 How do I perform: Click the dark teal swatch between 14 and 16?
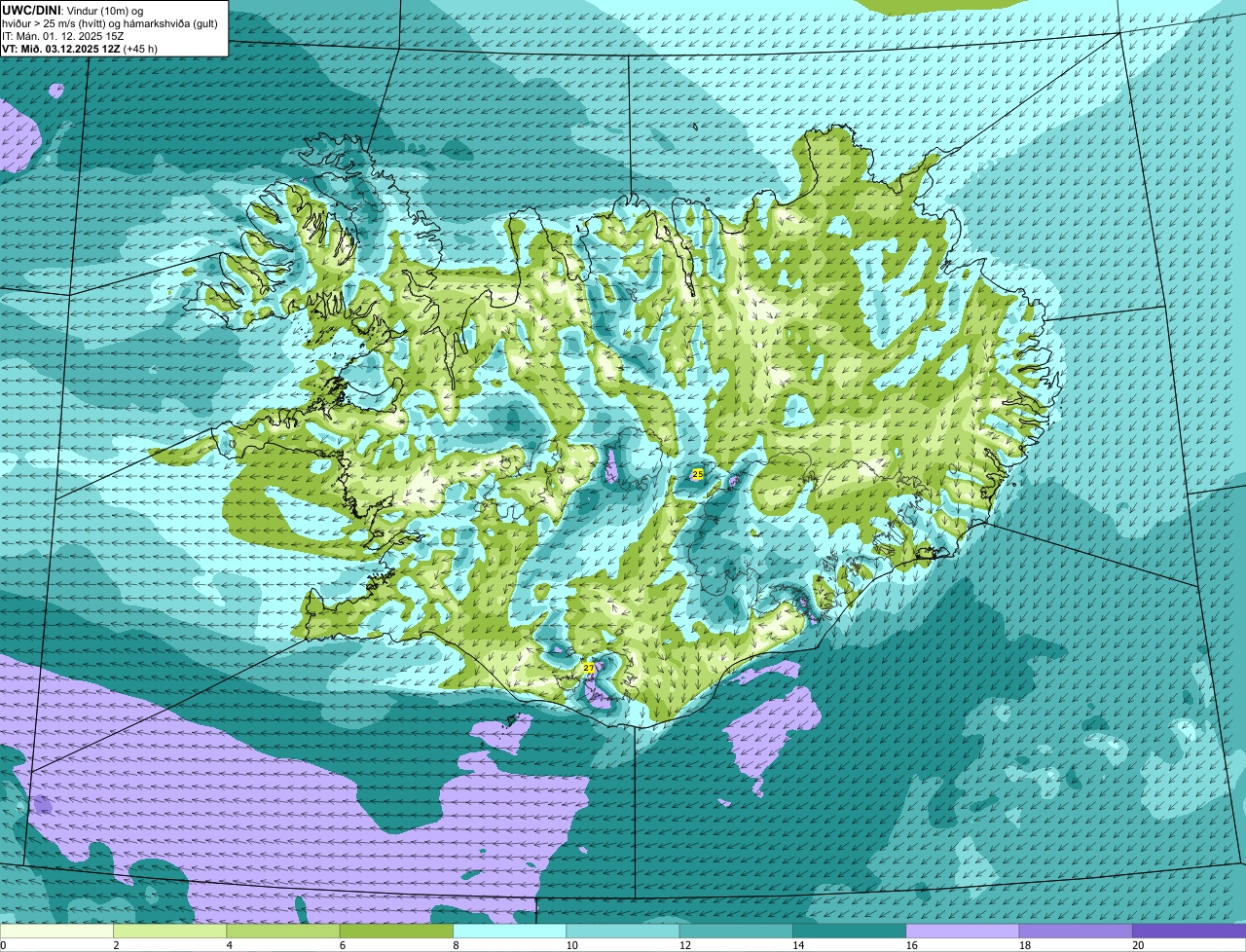coord(850,931)
